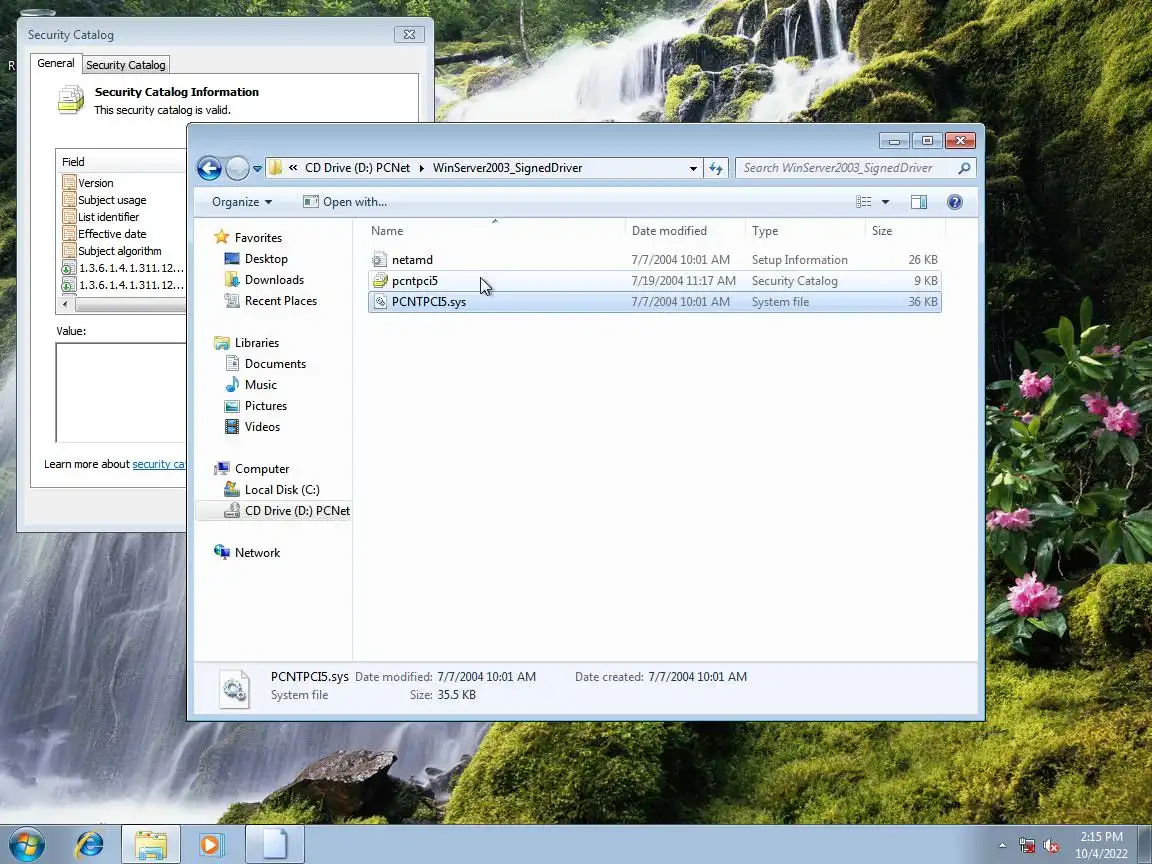The width and height of the screenshot is (1152, 864).
Task: Click the muted volume tray icon
Action: (x=1051, y=846)
